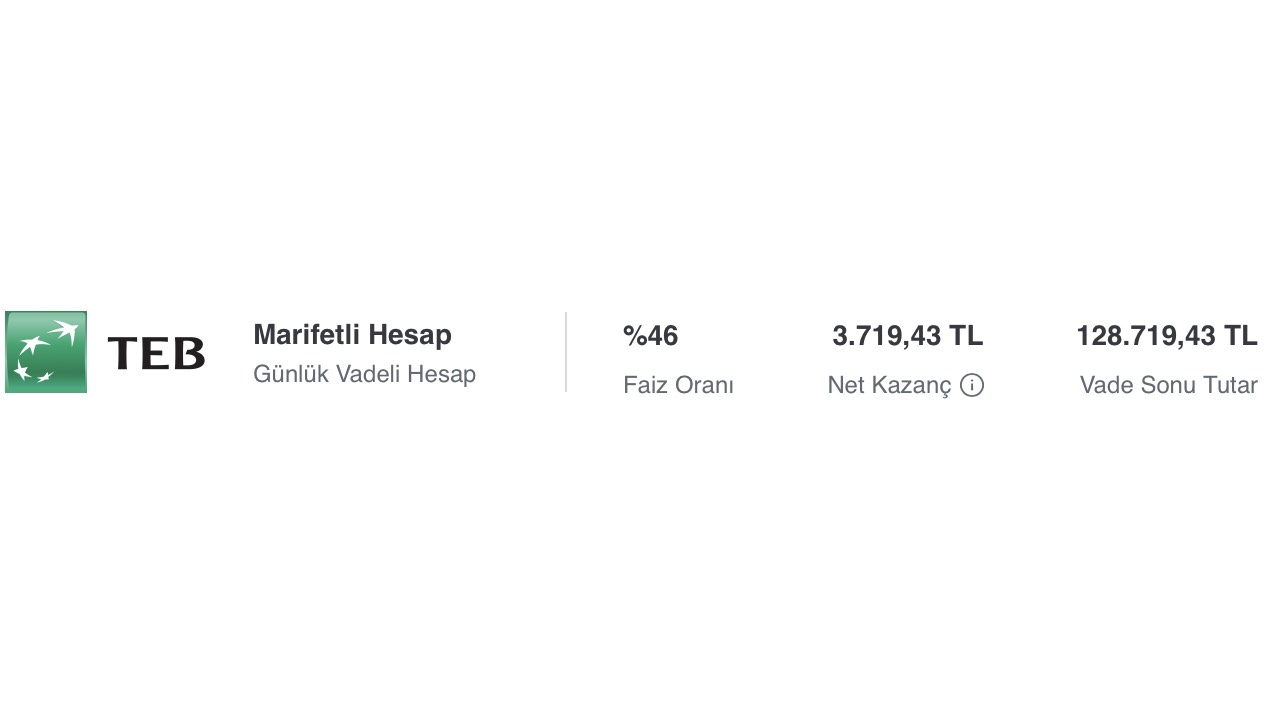Click the Vade Sonu Tutar label
This screenshot has height=720, width=1280.
click(1168, 385)
